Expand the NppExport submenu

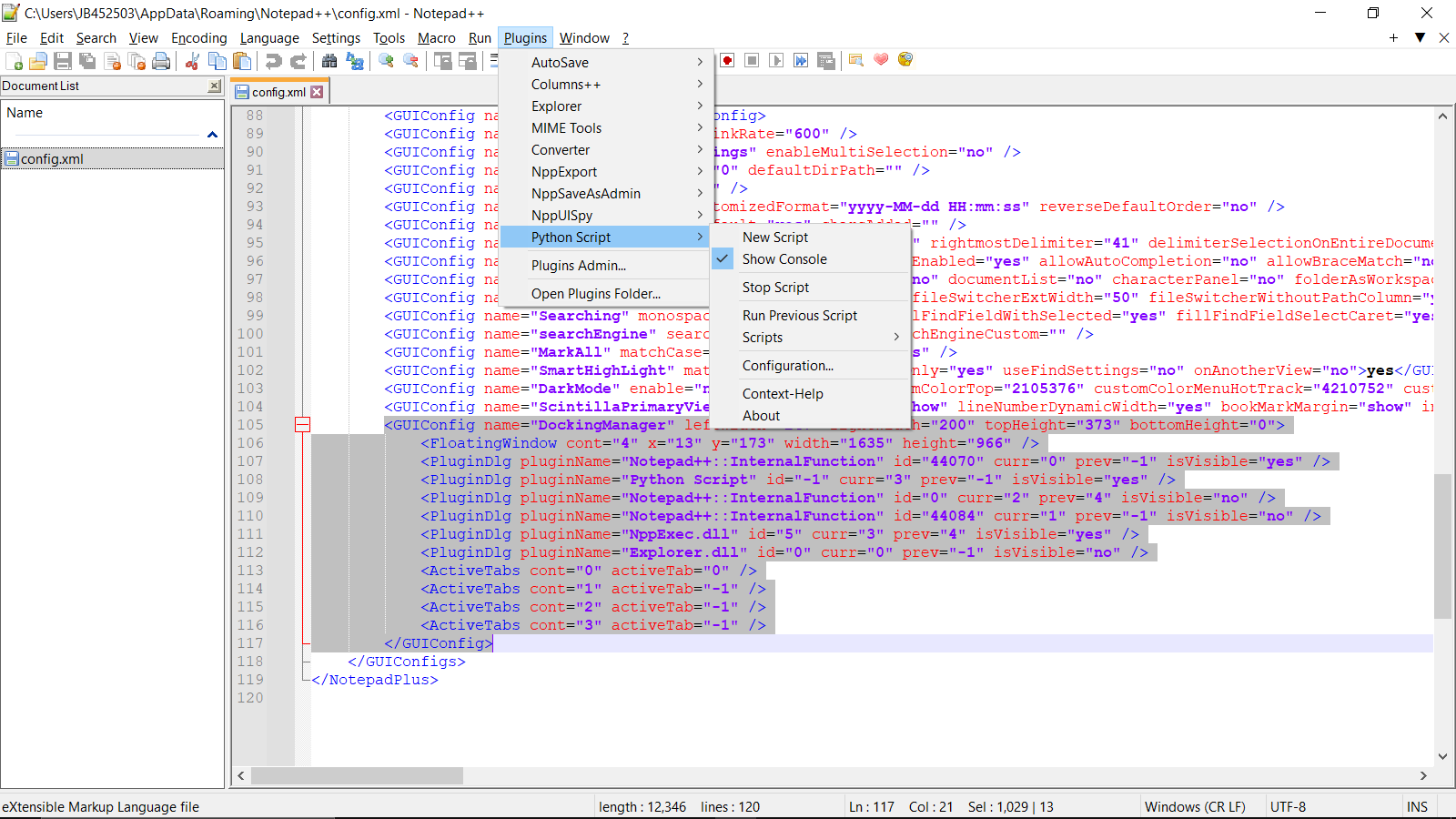[606, 172]
